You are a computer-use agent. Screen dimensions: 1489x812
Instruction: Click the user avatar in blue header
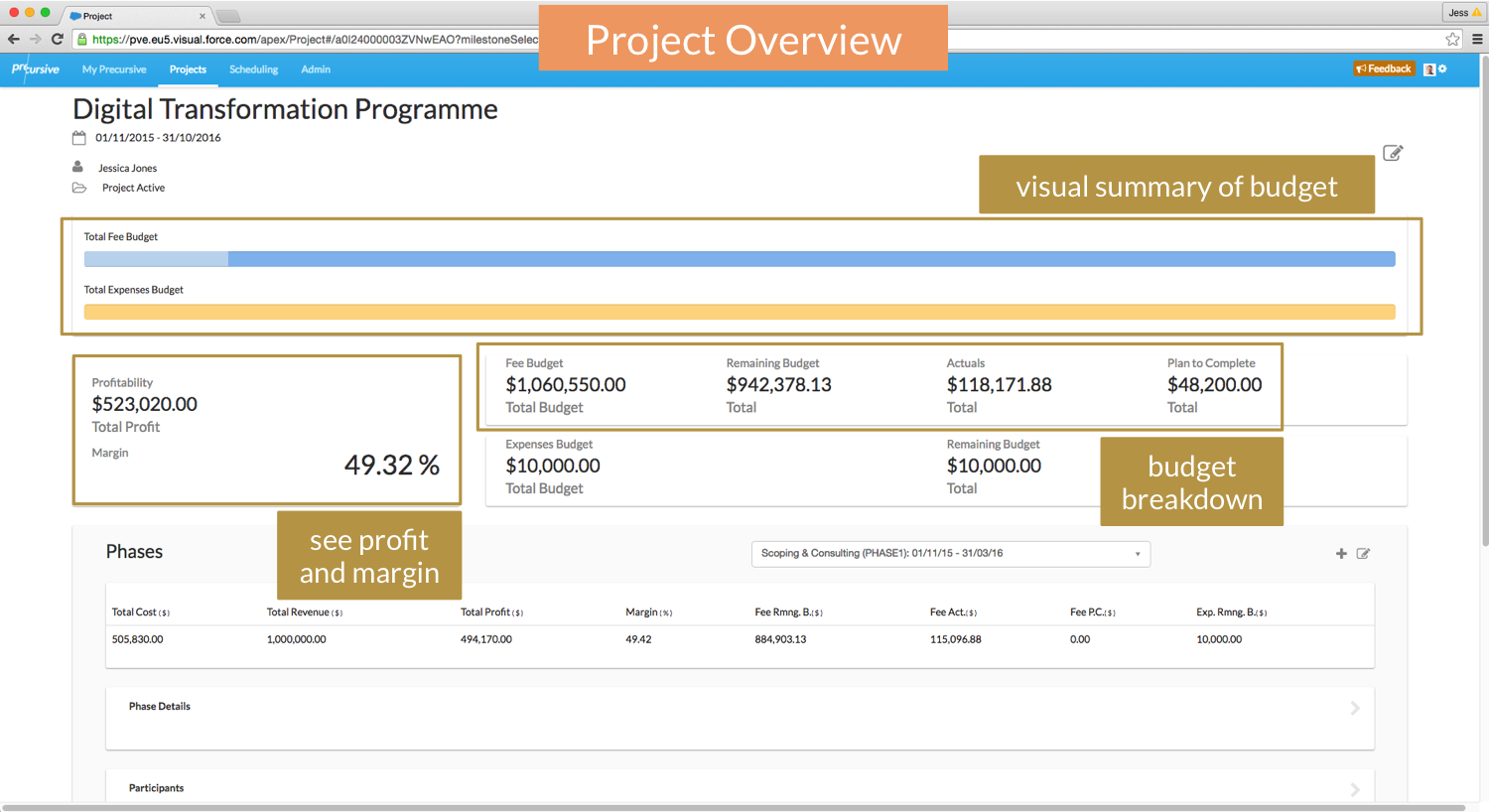coord(1429,69)
